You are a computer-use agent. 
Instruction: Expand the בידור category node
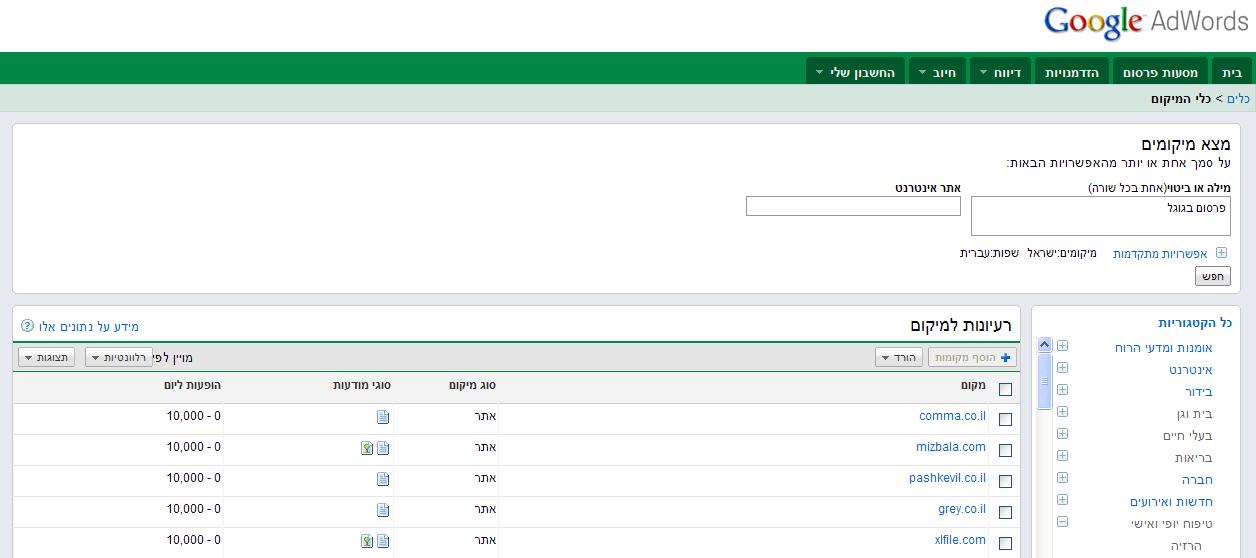[1062, 390]
